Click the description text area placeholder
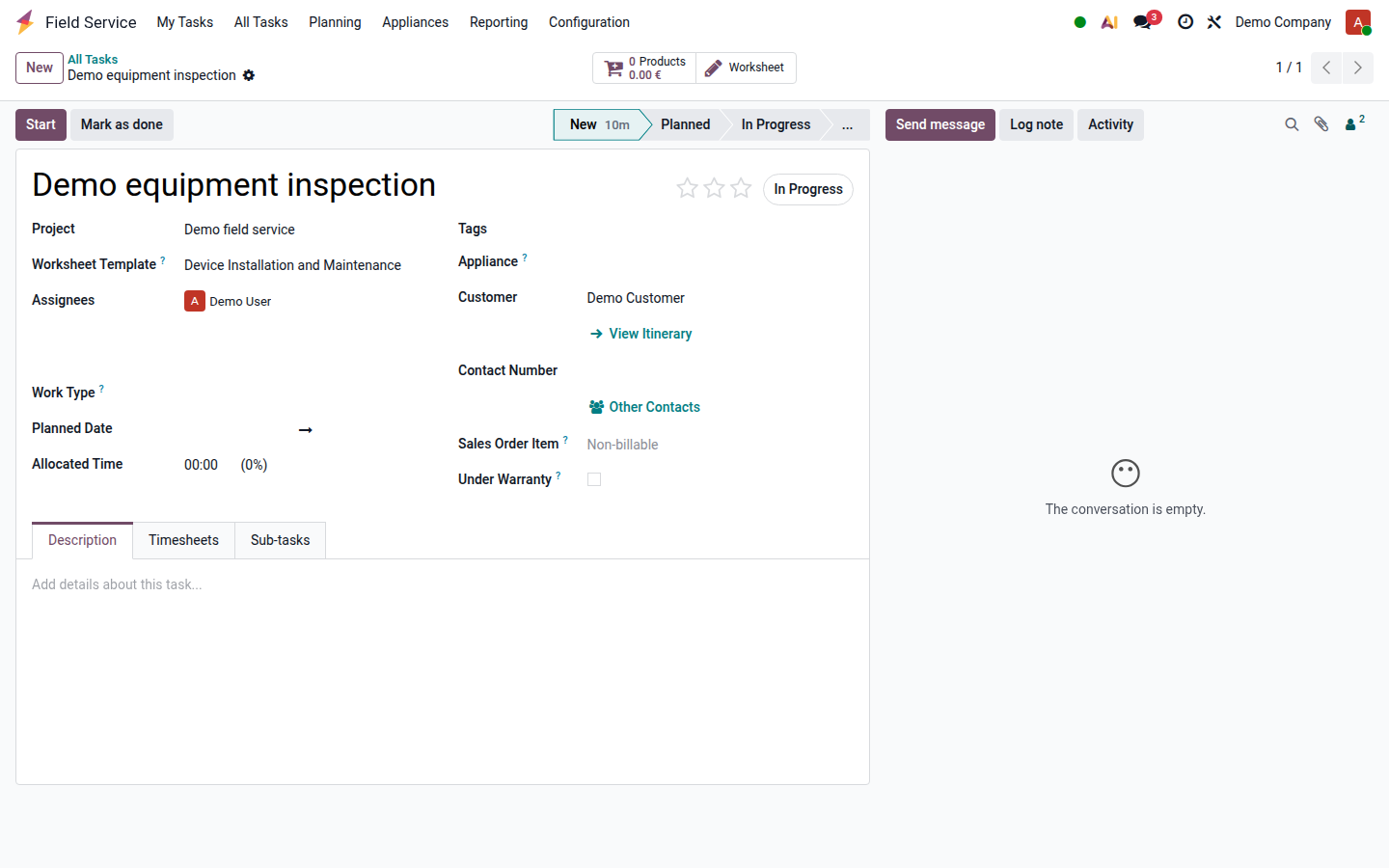 [x=117, y=584]
